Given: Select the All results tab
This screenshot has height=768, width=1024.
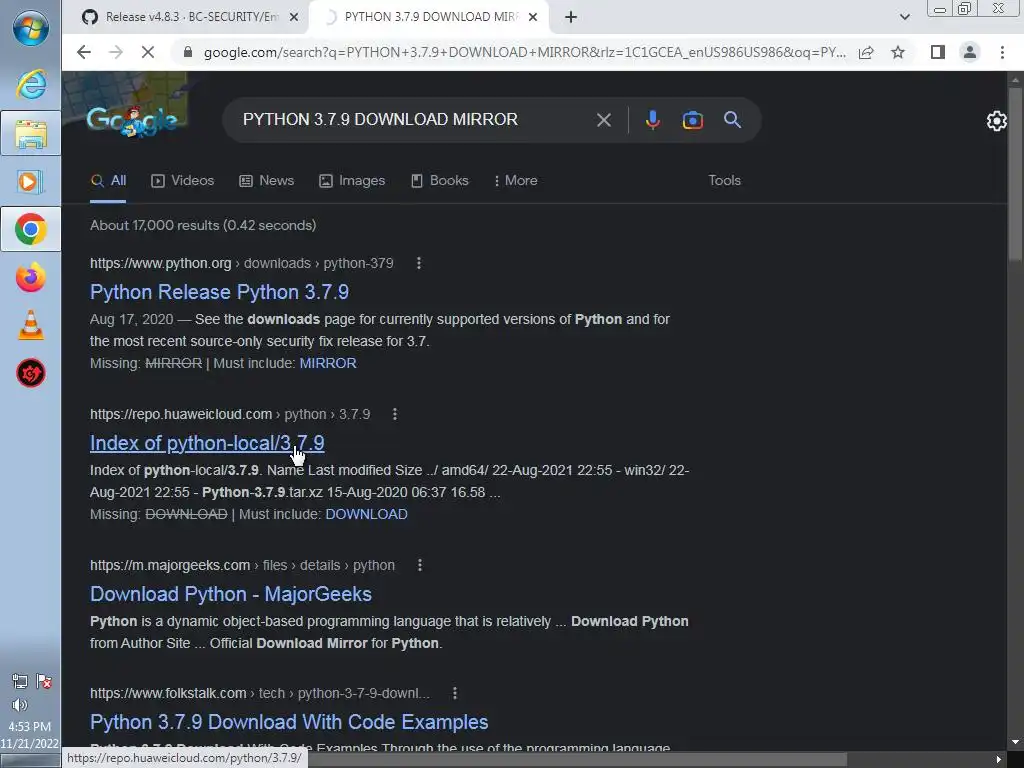Looking at the screenshot, I should click(108, 181).
